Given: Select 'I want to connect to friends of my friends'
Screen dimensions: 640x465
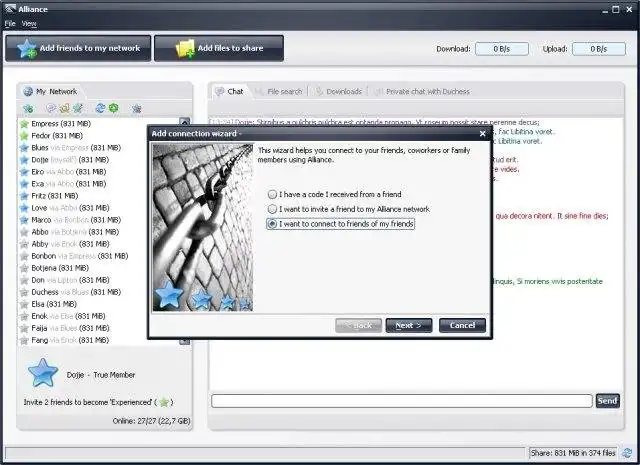Looking at the screenshot, I should point(340,224).
